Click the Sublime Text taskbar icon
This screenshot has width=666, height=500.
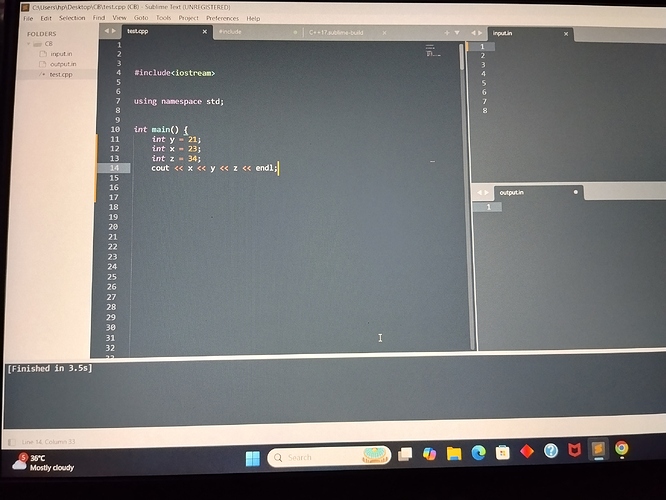(598, 449)
